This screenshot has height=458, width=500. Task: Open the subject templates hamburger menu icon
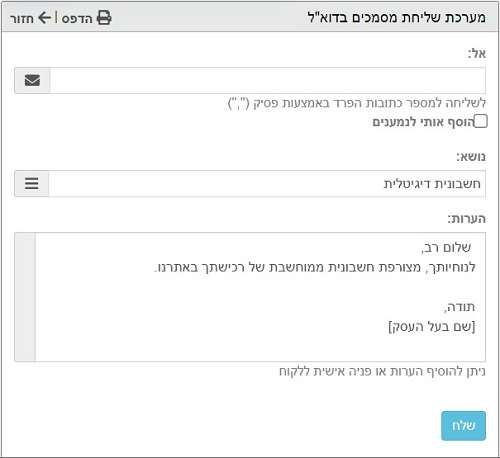(32, 183)
